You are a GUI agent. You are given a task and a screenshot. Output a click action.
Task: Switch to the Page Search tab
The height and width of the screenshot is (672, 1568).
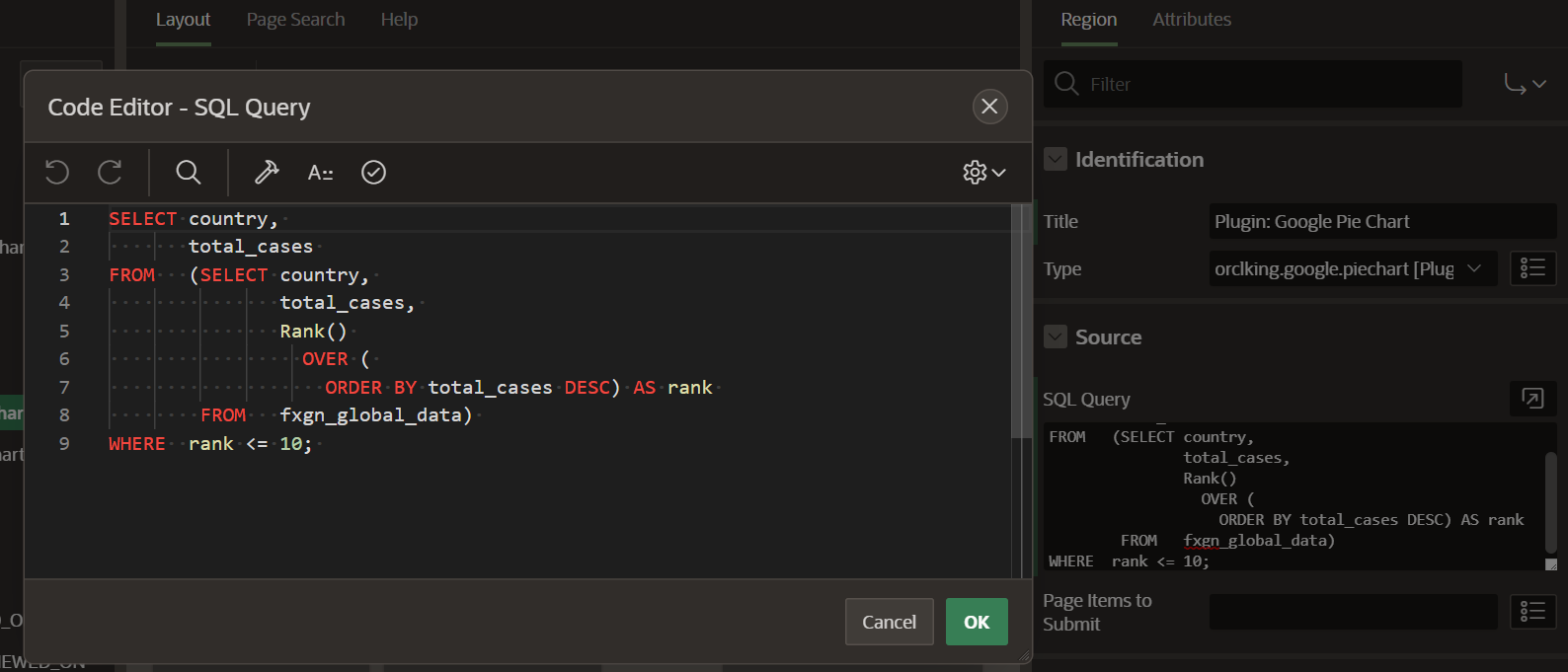[295, 20]
